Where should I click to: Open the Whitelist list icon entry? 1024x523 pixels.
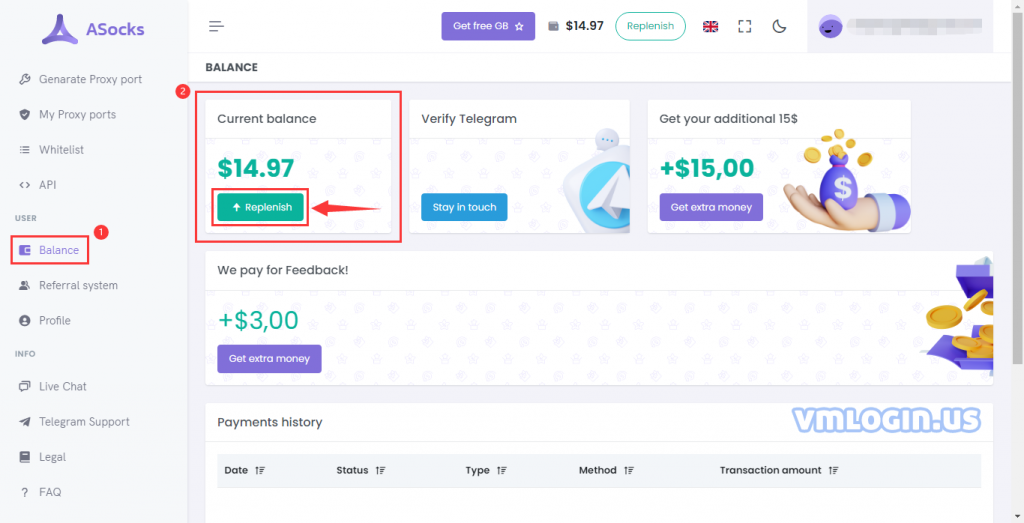(61, 150)
